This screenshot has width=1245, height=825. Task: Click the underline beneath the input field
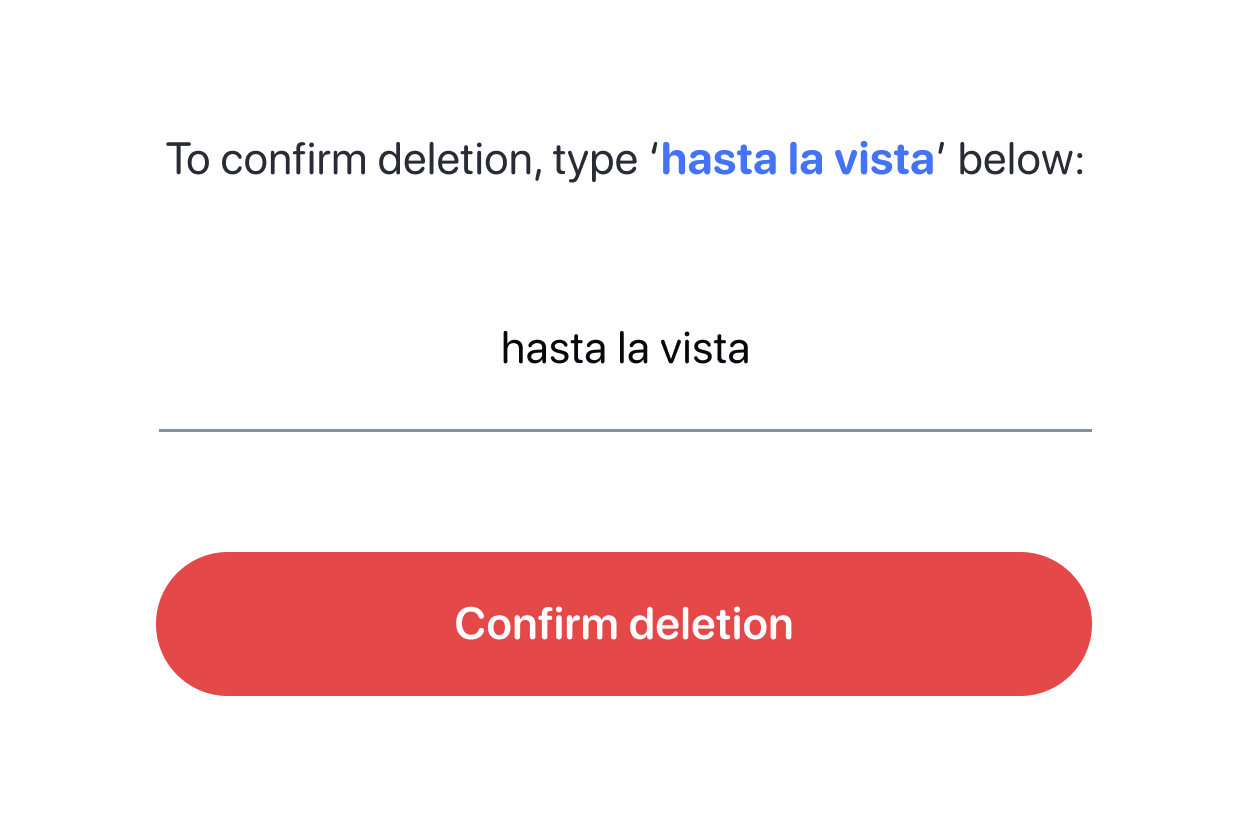(x=624, y=430)
